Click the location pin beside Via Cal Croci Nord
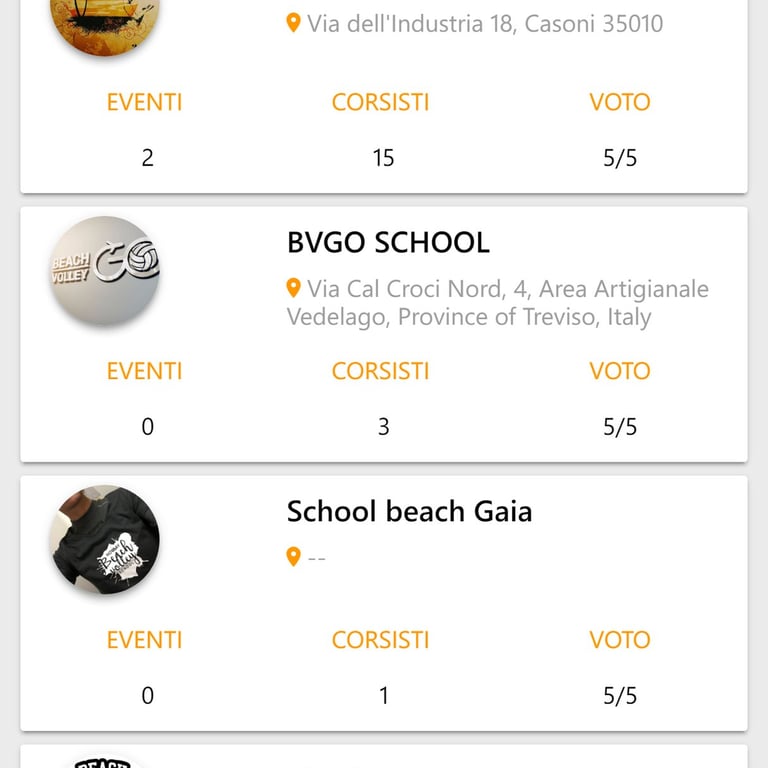The width and height of the screenshot is (768, 768). pos(293,288)
